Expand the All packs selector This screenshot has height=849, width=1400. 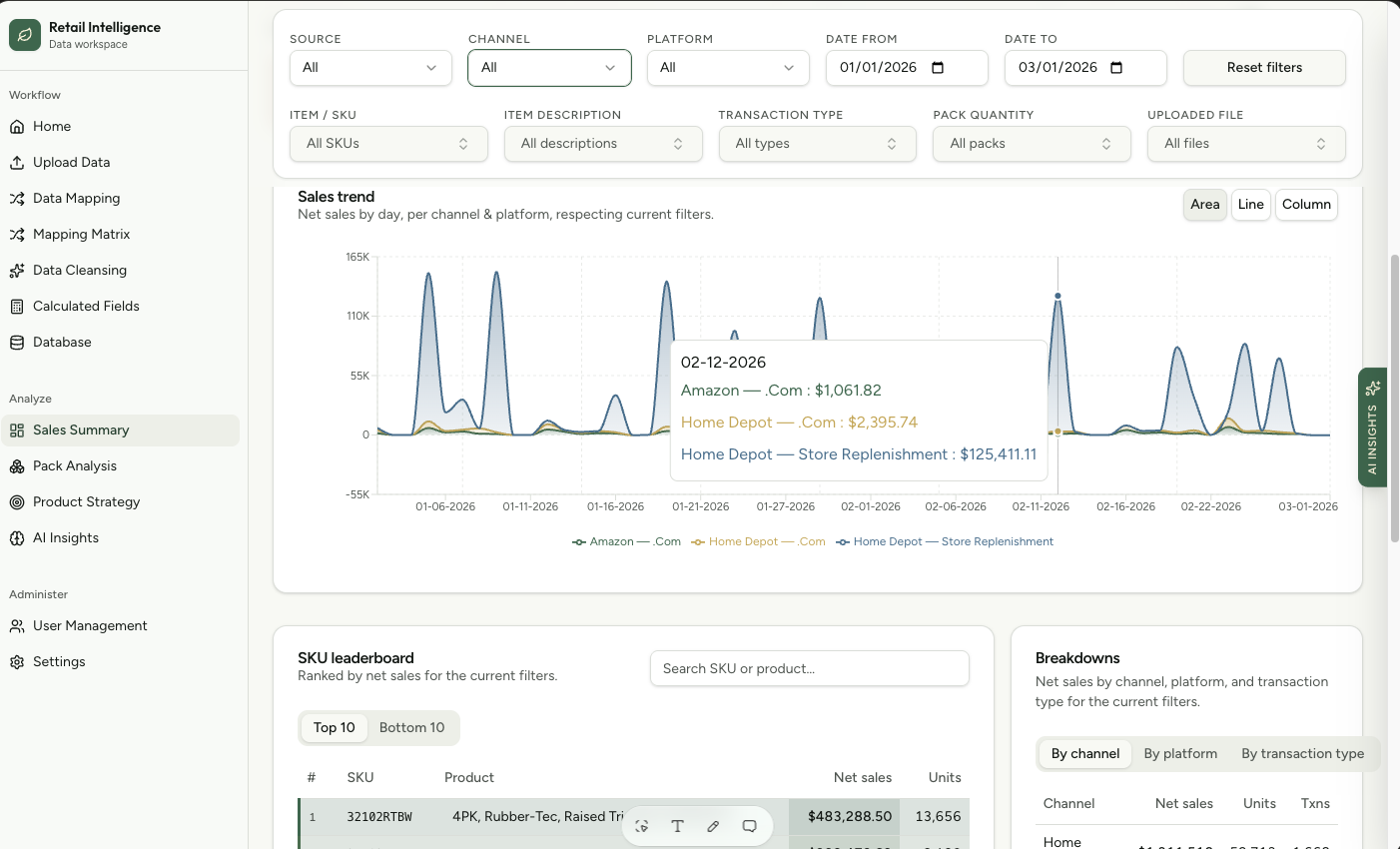[1032, 144]
